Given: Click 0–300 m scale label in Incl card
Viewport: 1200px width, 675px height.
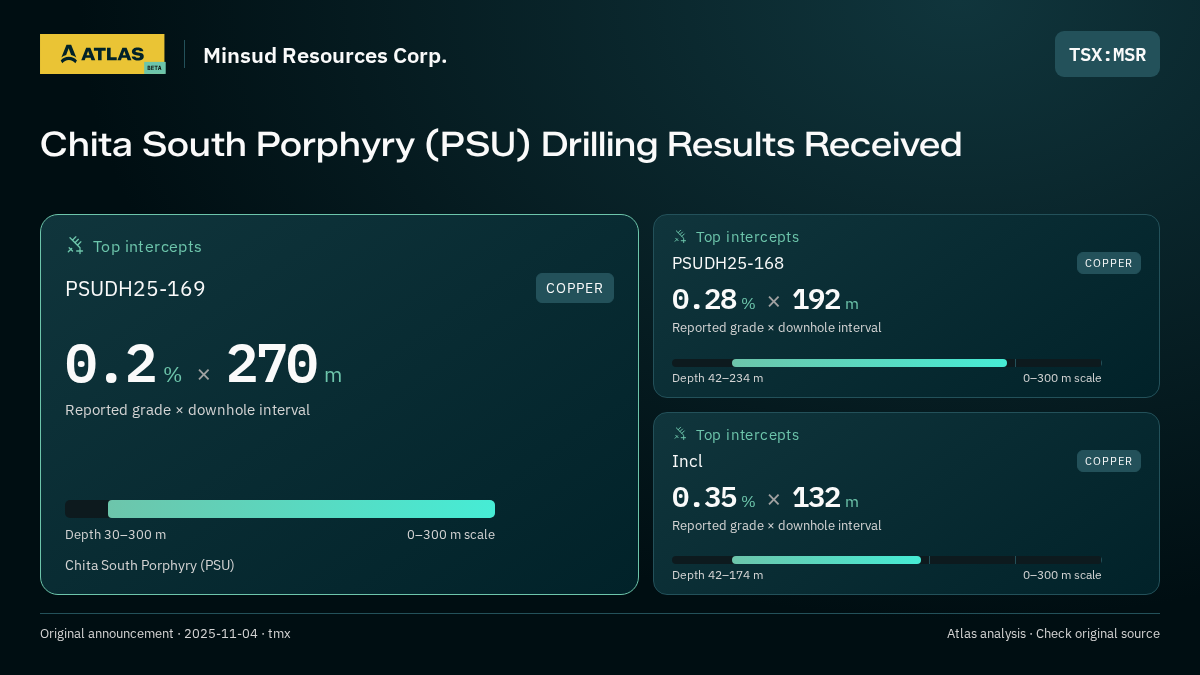Looking at the screenshot, I should tap(1062, 575).
